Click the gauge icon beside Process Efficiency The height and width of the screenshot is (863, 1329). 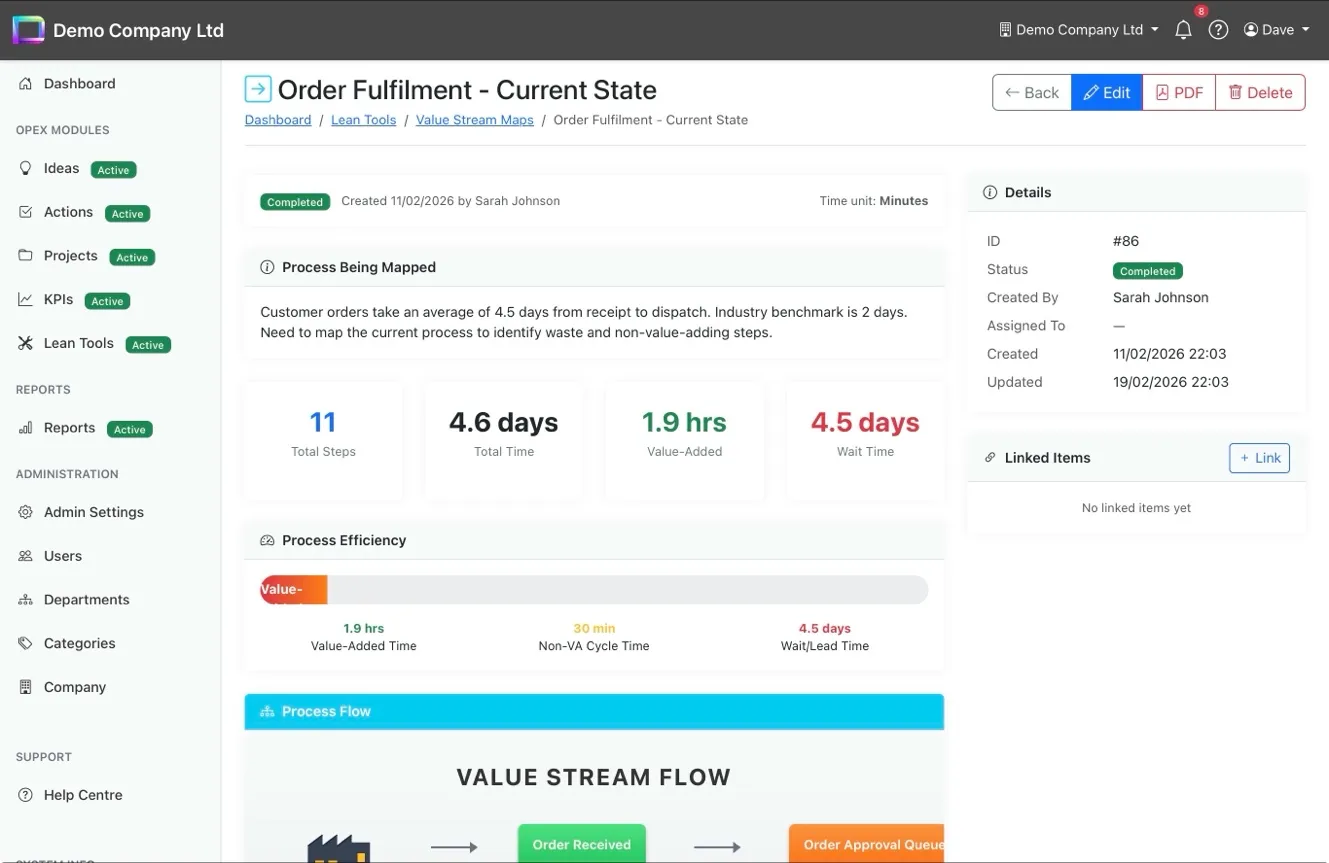pyautogui.click(x=266, y=539)
